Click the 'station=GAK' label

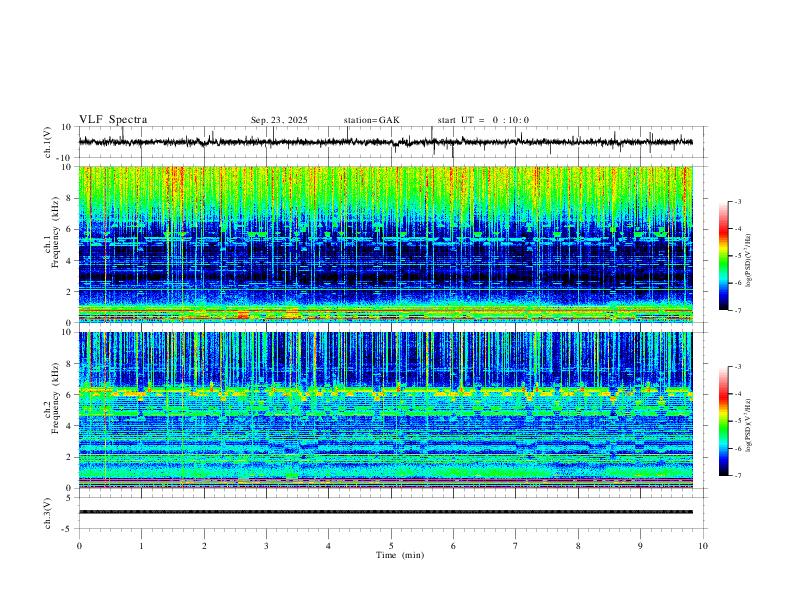tap(371, 120)
